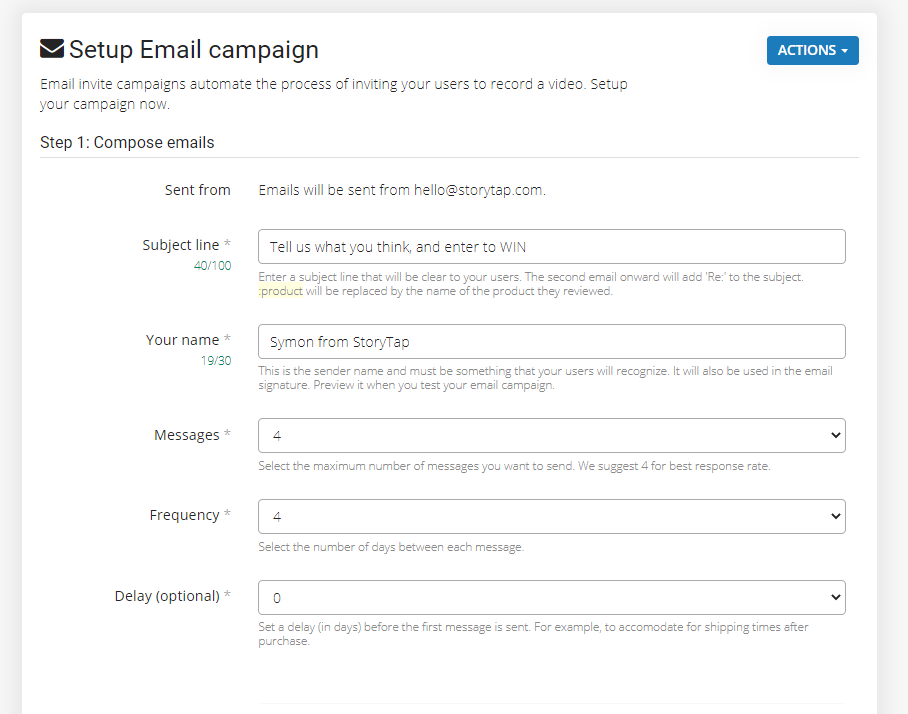Click into the Subject line input field
Image resolution: width=908 pixels, height=714 pixels.
tap(551, 247)
